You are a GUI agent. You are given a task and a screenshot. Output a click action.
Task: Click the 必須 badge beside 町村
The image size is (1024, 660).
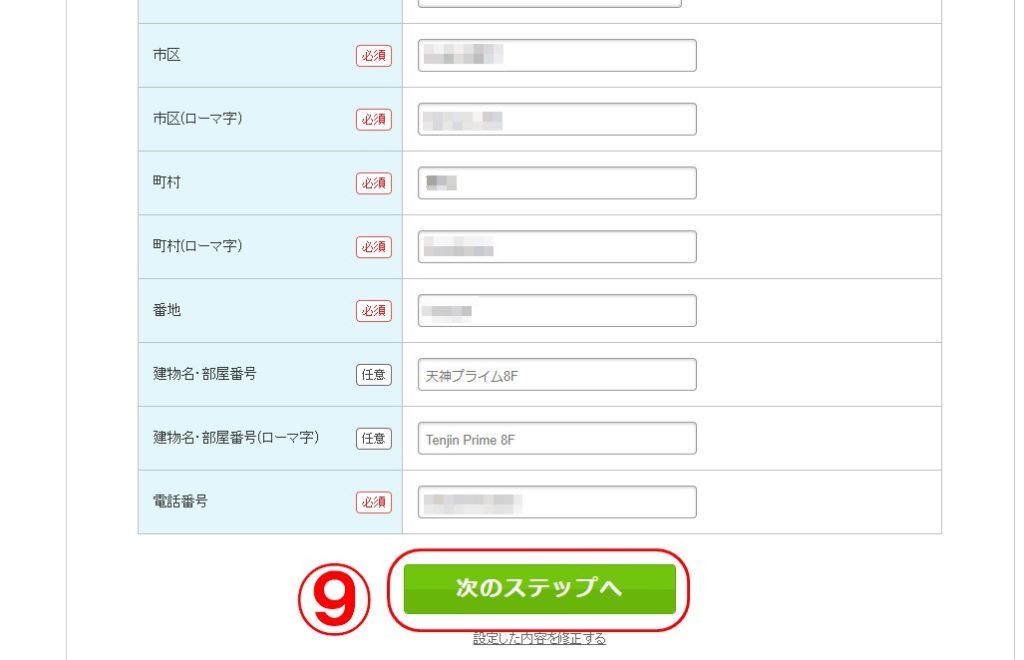coord(374,184)
